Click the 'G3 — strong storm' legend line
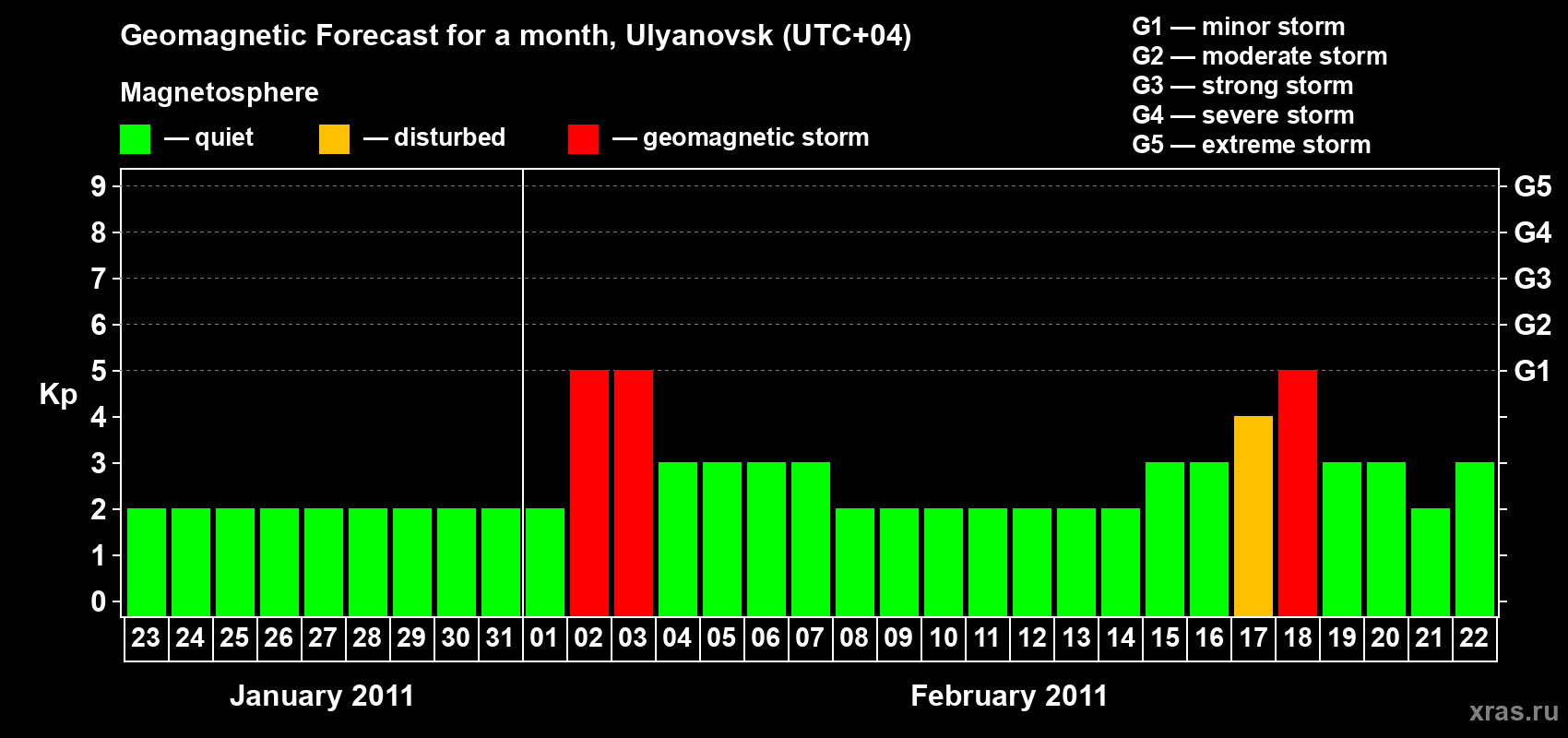 point(1242,86)
